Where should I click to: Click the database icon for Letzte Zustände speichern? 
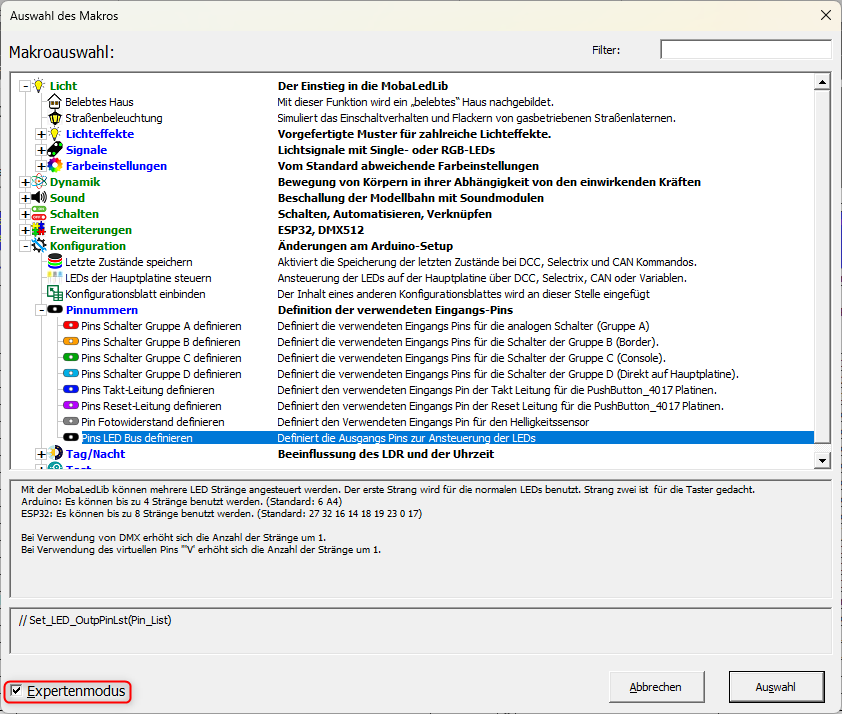[x=55, y=262]
